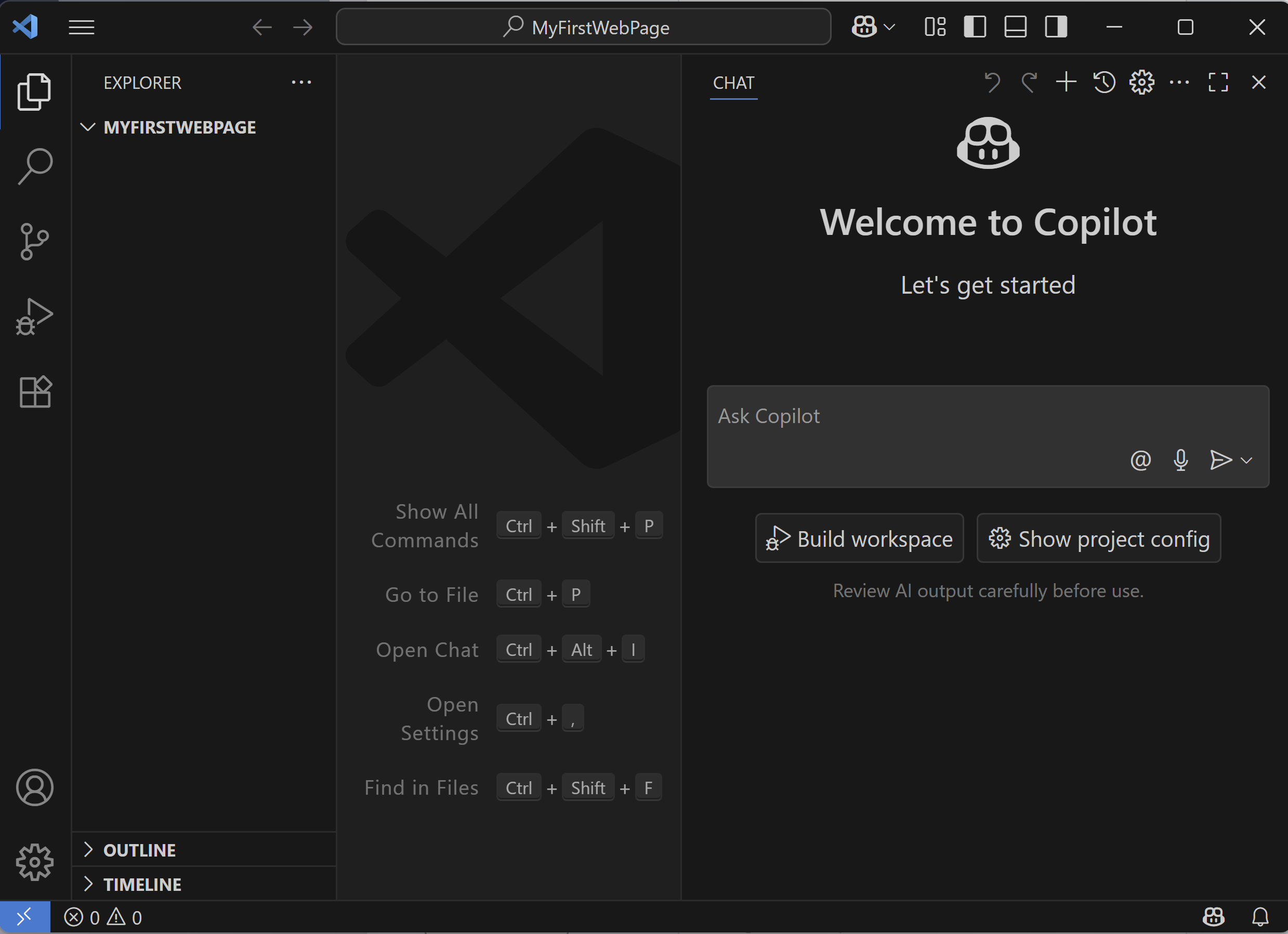
Task: Open the hamburger application menu
Action: [81, 27]
